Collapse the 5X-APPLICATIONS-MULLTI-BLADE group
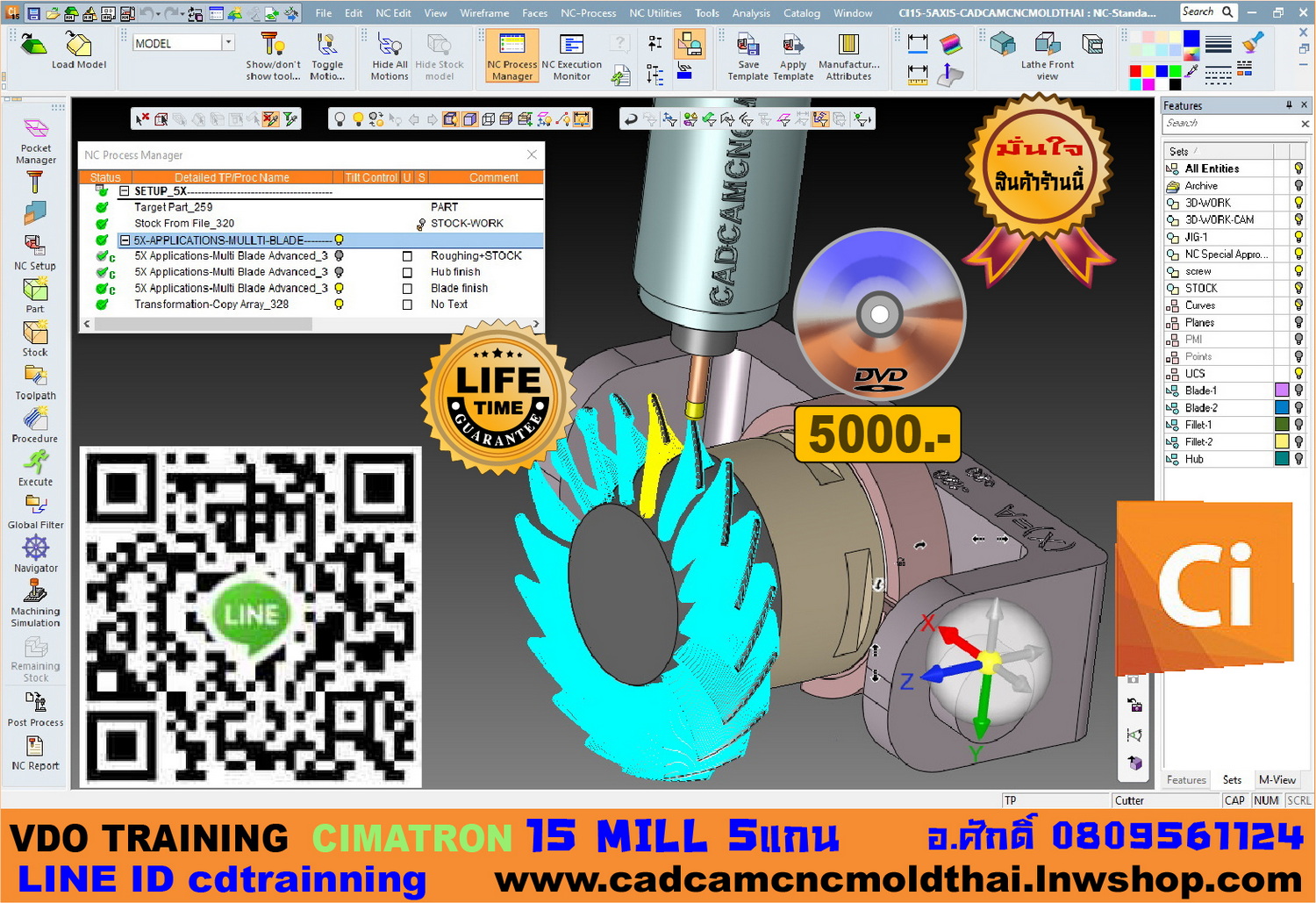Screen dimensions: 1316x903 125,240
